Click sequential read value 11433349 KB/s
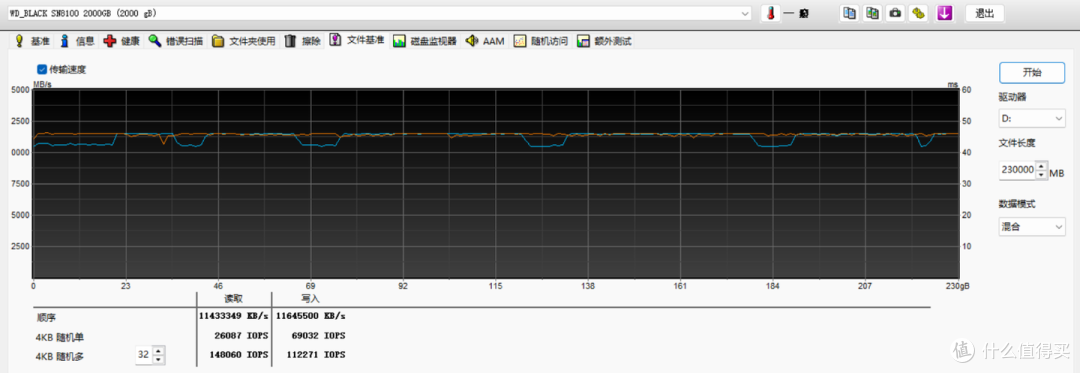This screenshot has width=1080, height=373. (x=233, y=317)
